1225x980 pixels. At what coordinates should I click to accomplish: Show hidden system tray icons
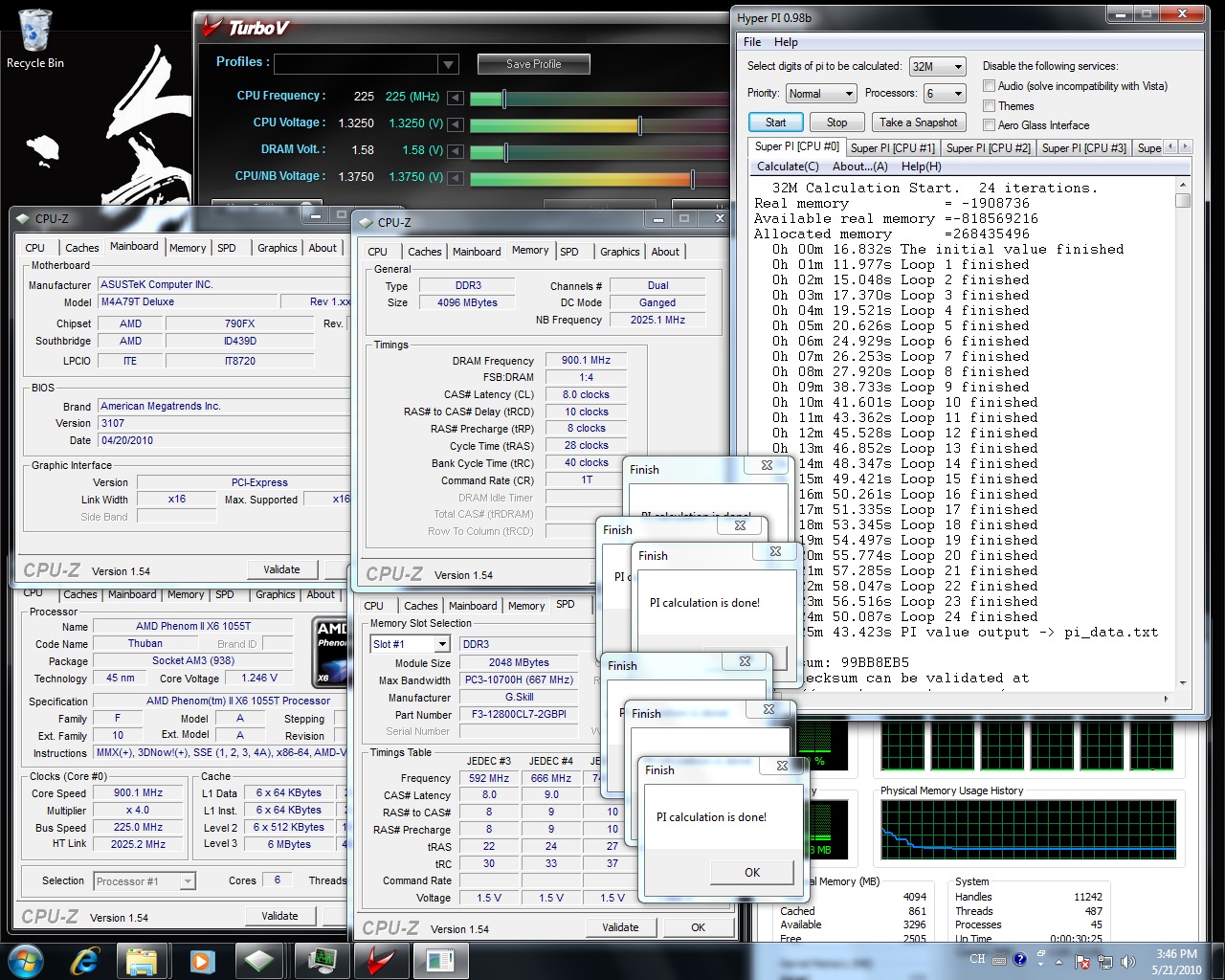pos(1058,961)
